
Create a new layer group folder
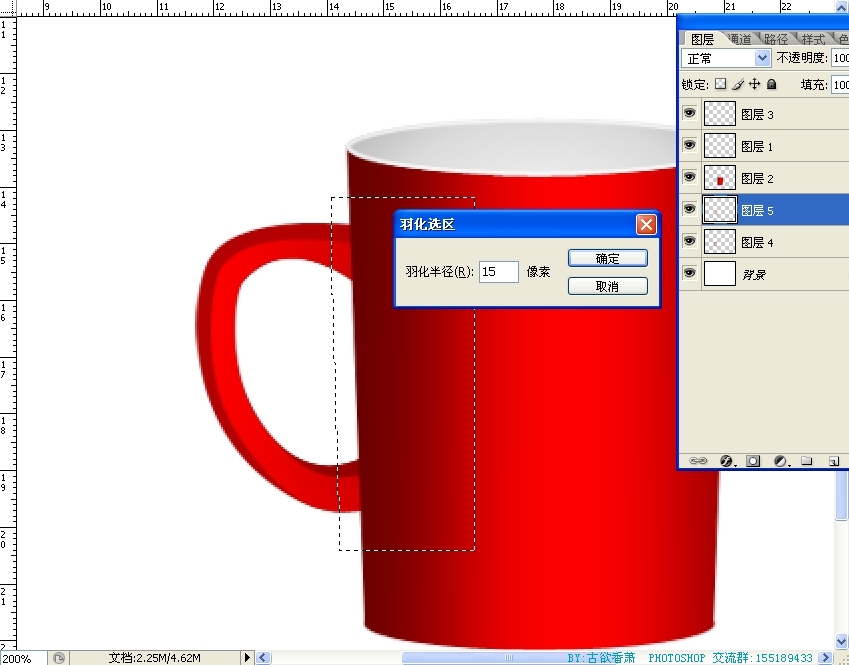pyautogui.click(x=807, y=461)
